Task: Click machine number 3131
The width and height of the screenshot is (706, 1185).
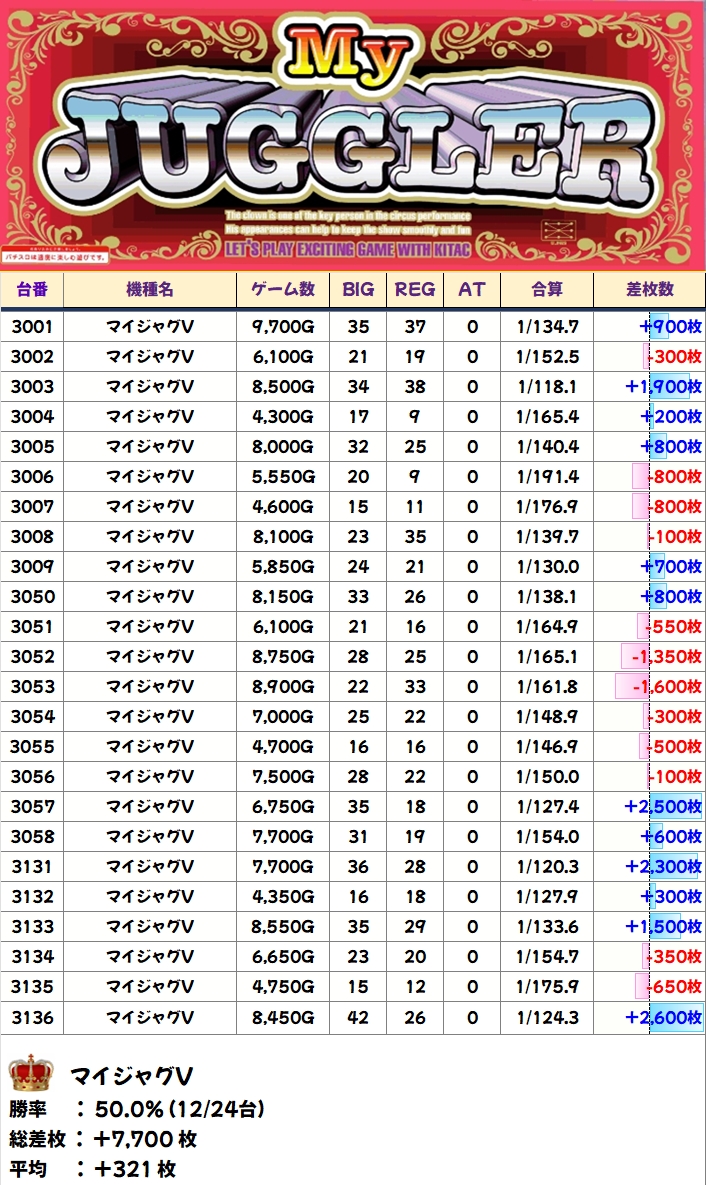Action: (32, 867)
